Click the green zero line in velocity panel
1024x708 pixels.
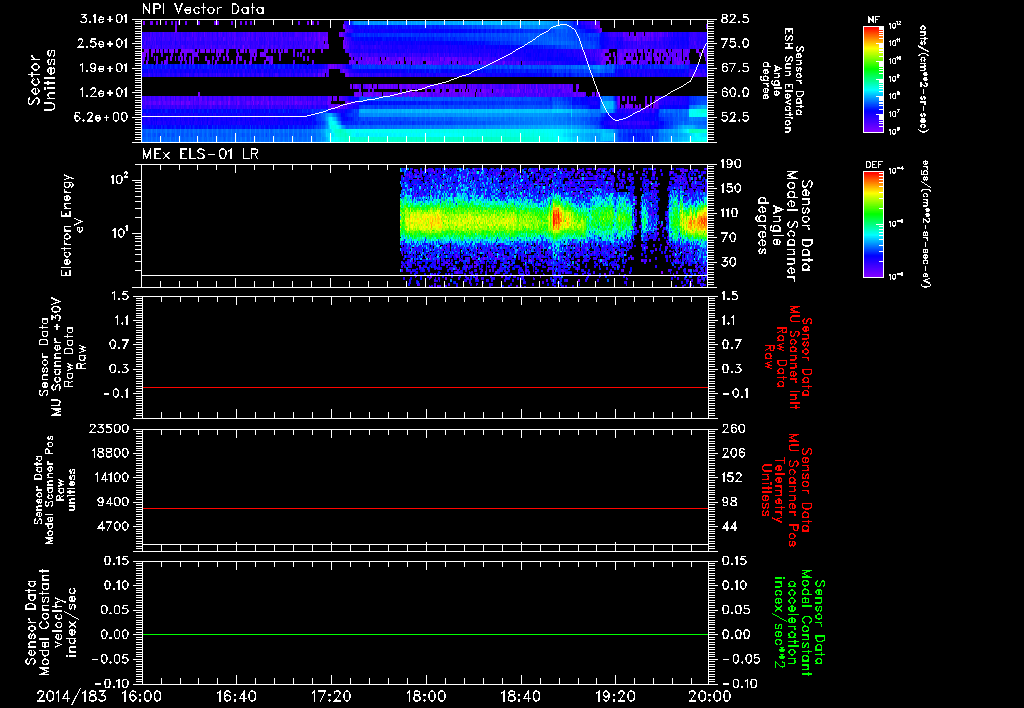[425, 634]
